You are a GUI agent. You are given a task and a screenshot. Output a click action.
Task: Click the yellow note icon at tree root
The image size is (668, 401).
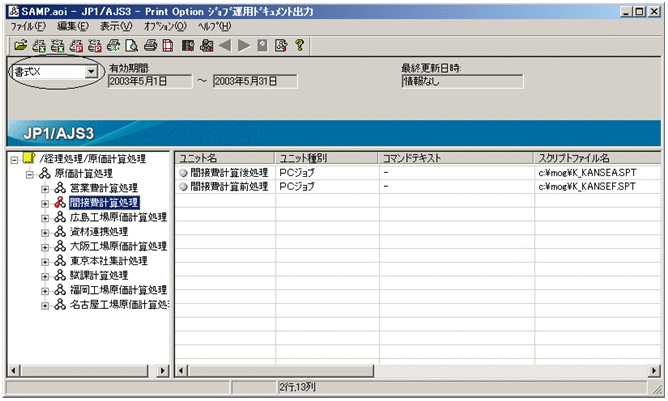click(x=28, y=158)
